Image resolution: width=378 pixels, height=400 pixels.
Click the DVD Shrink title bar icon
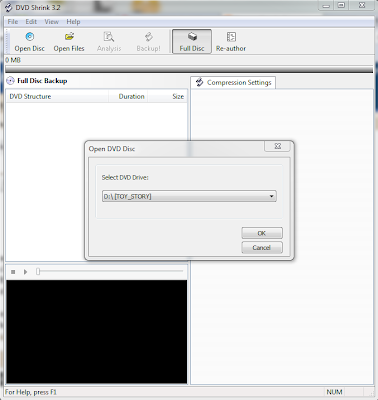pyautogui.click(x=8, y=7)
